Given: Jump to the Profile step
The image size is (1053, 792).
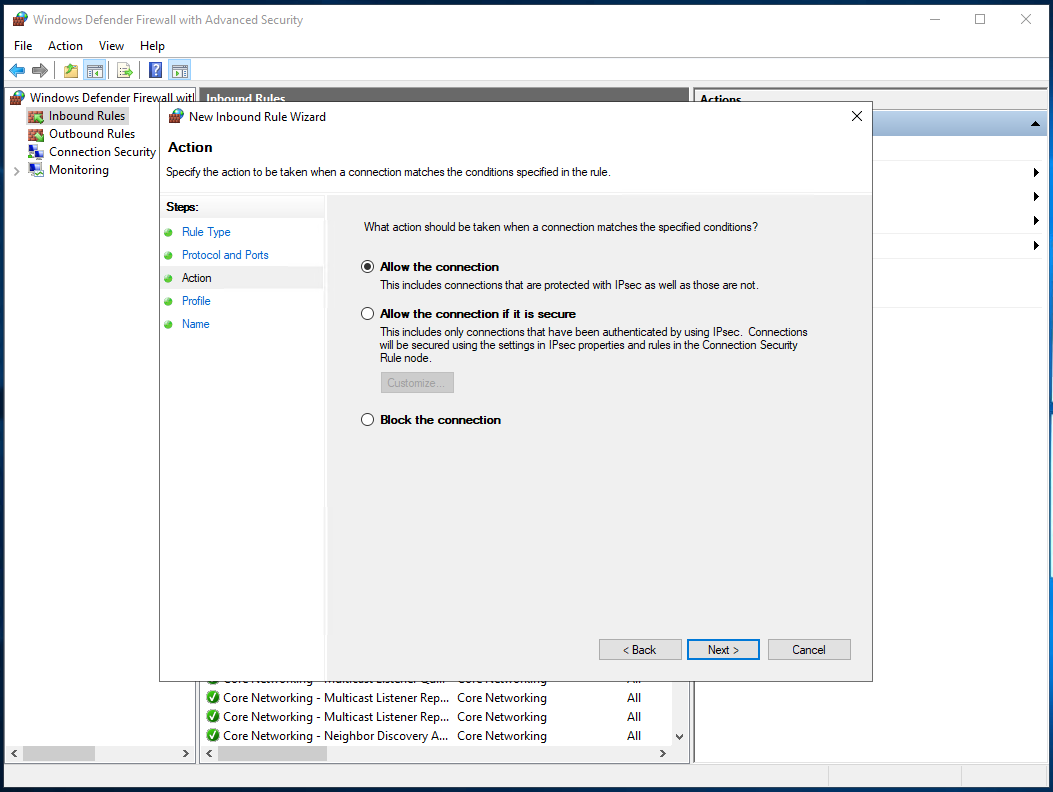Looking at the screenshot, I should coord(196,301).
